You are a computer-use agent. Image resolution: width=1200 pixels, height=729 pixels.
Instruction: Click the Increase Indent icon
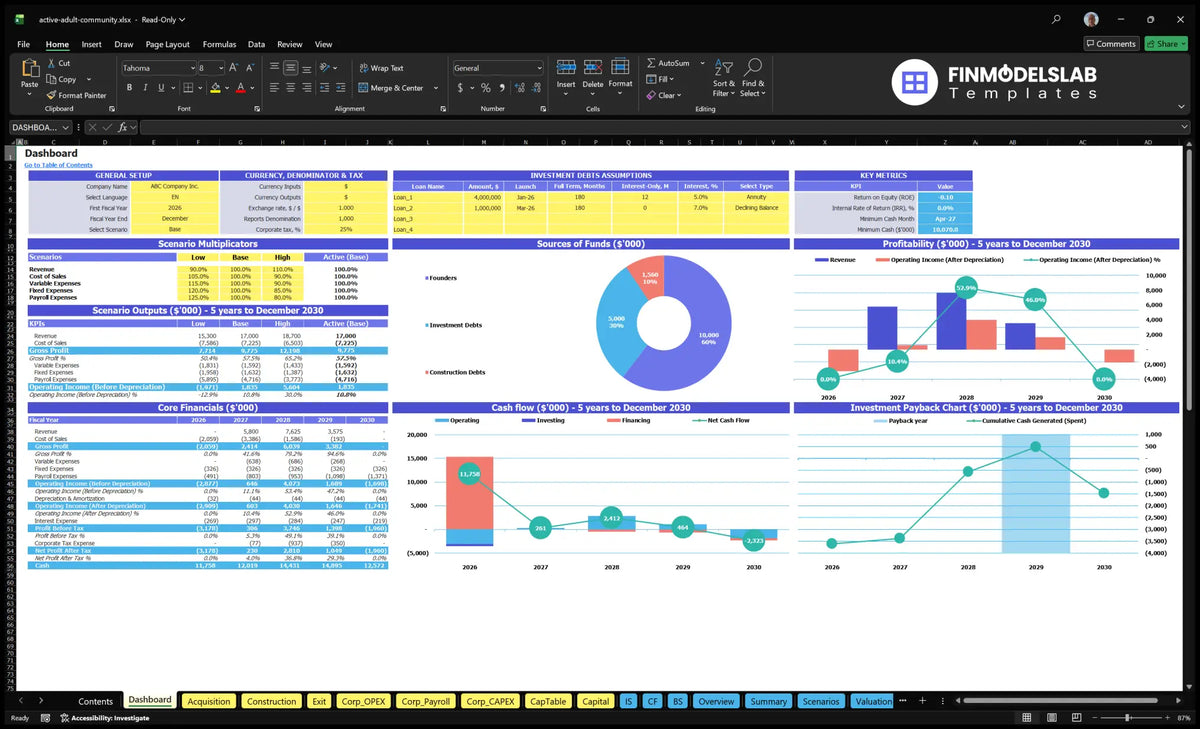341,88
